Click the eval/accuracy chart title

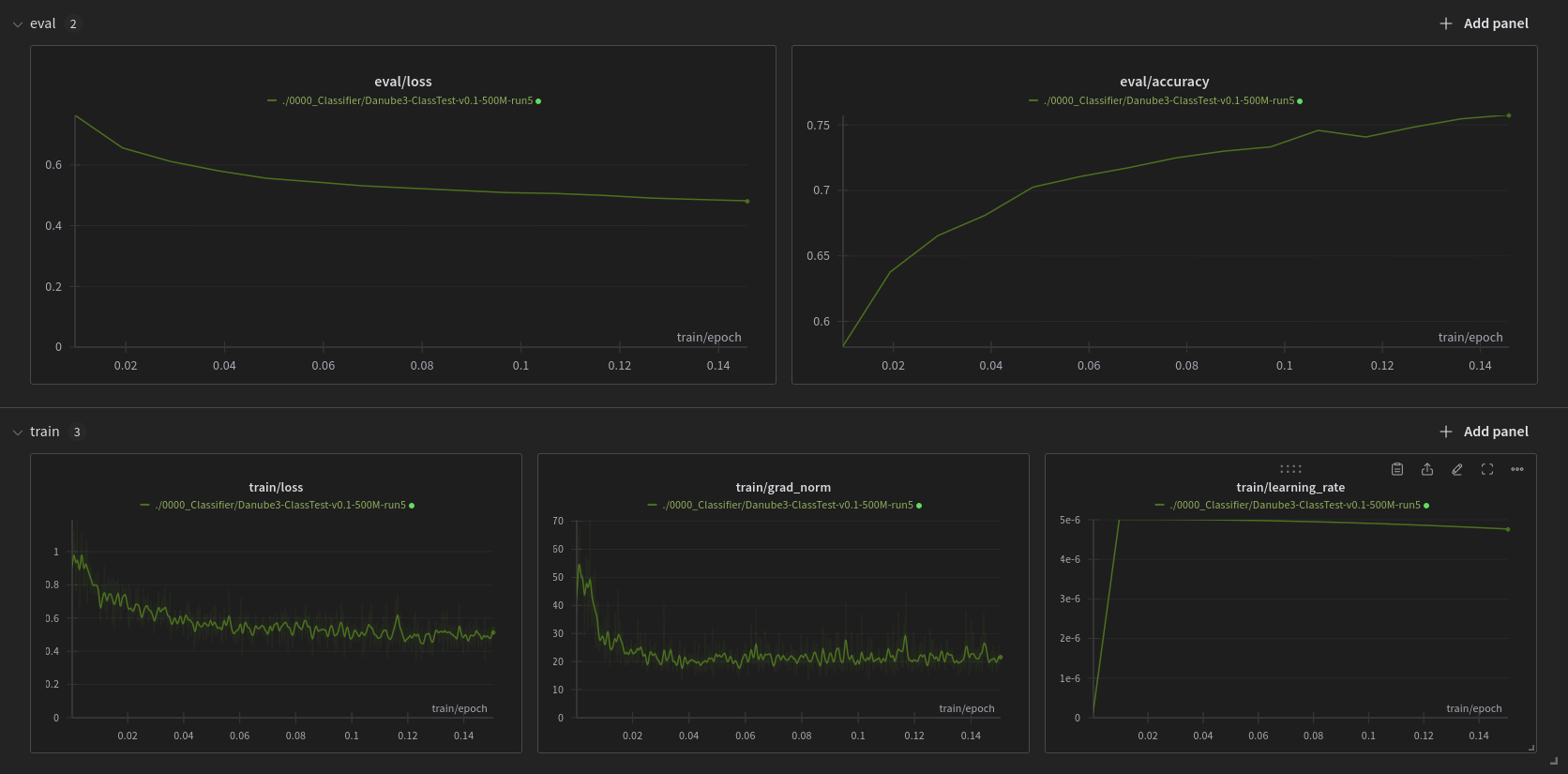click(x=1165, y=82)
